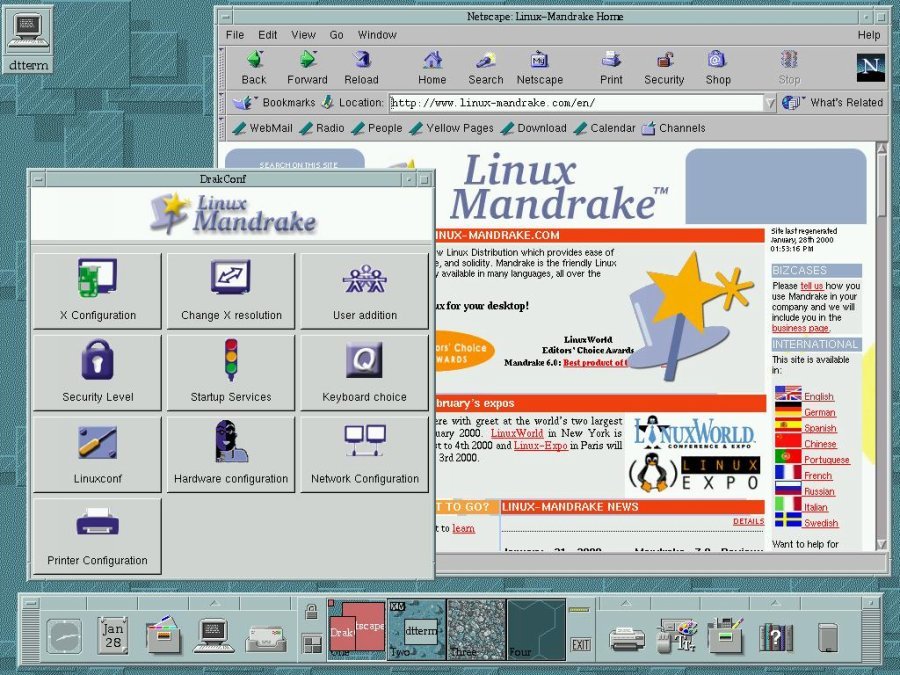Click the LinuxWorld link in article
The height and width of the screenshot is (675, 900).
coord(517,433)
